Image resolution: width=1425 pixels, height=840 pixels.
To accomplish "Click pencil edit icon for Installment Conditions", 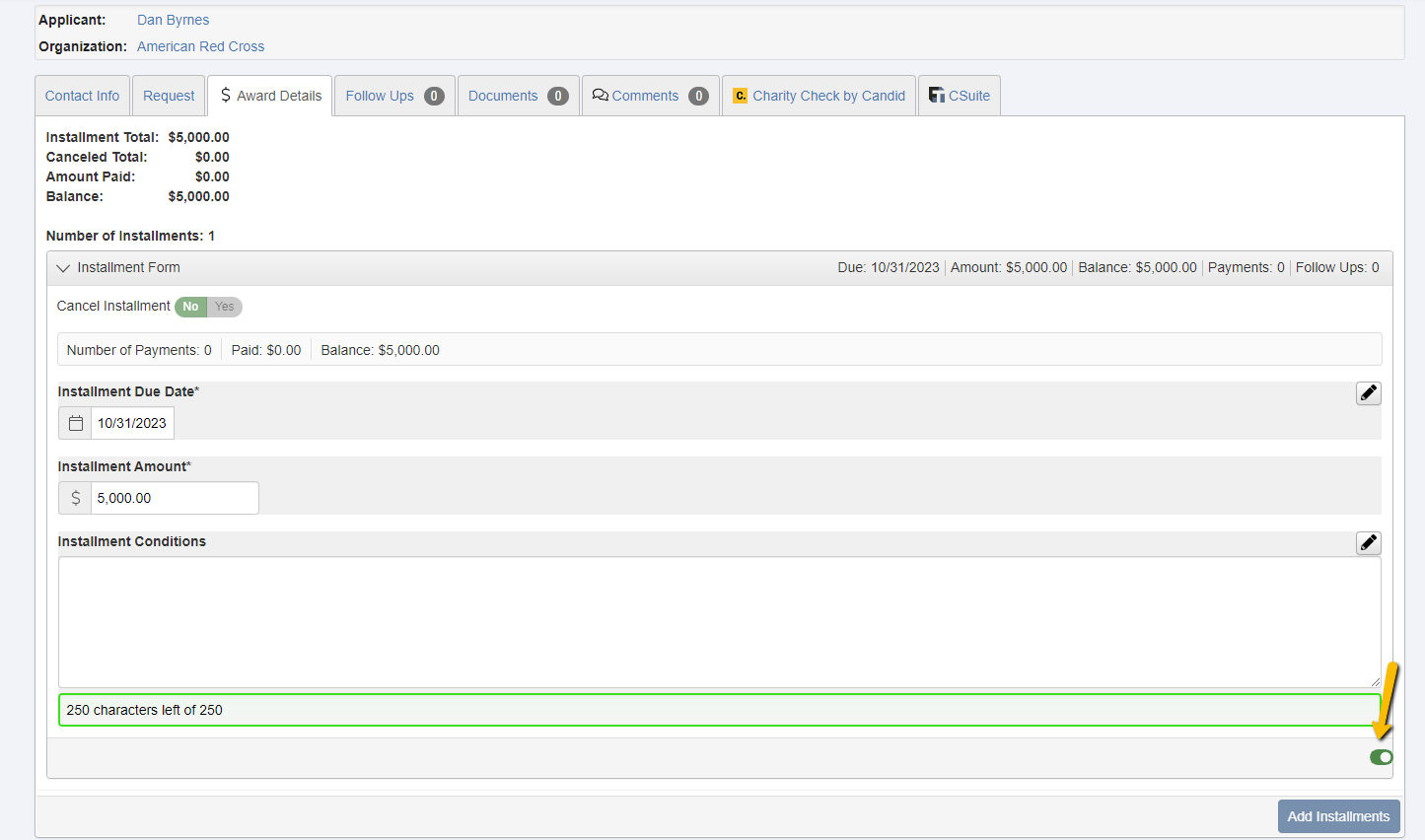I will click(x=1368, y=543).
